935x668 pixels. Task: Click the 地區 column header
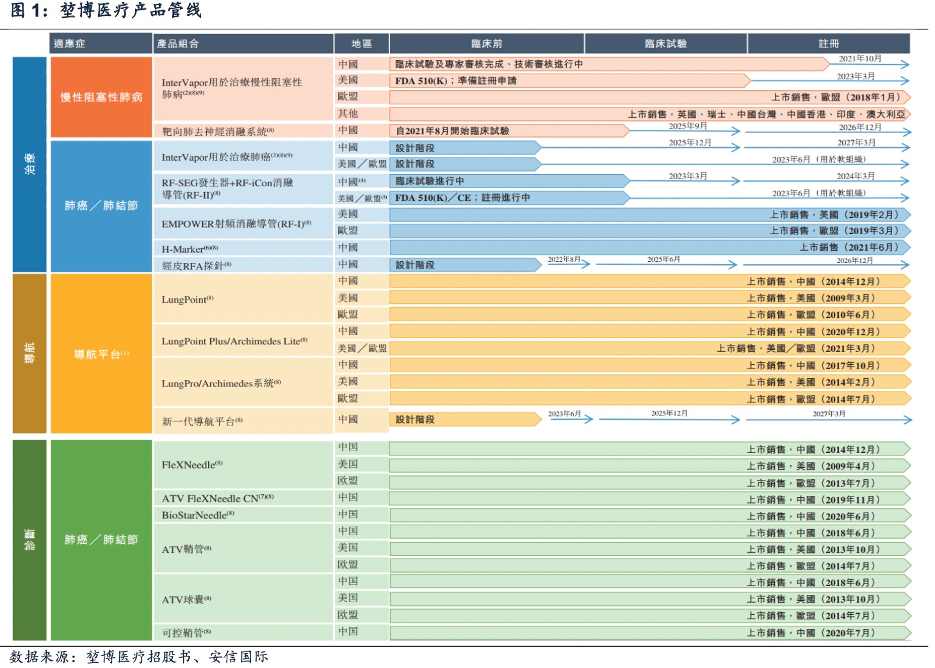(x=362, y=44)
